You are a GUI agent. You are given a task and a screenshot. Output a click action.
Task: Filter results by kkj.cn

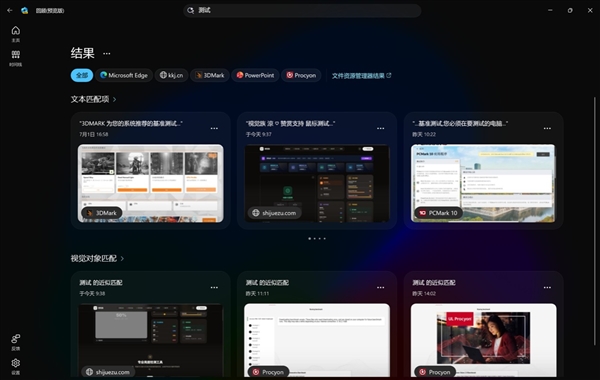[171, 75]
